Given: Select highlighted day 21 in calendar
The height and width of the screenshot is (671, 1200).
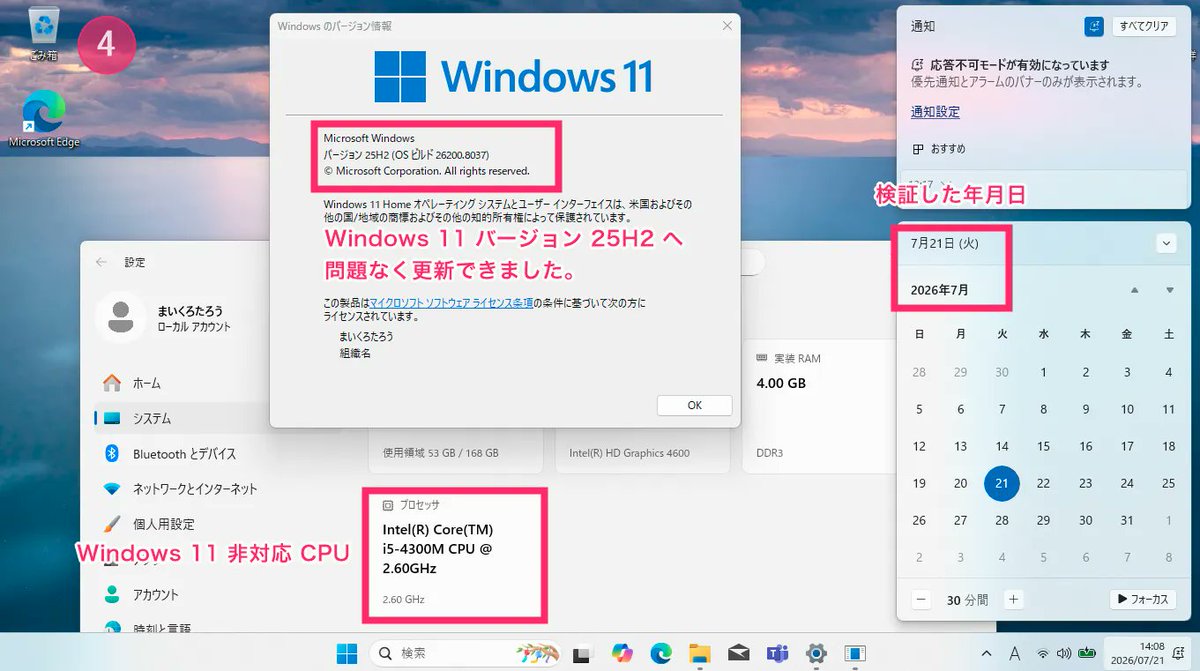Looking at the screenshot, I should coord(1002,483).
